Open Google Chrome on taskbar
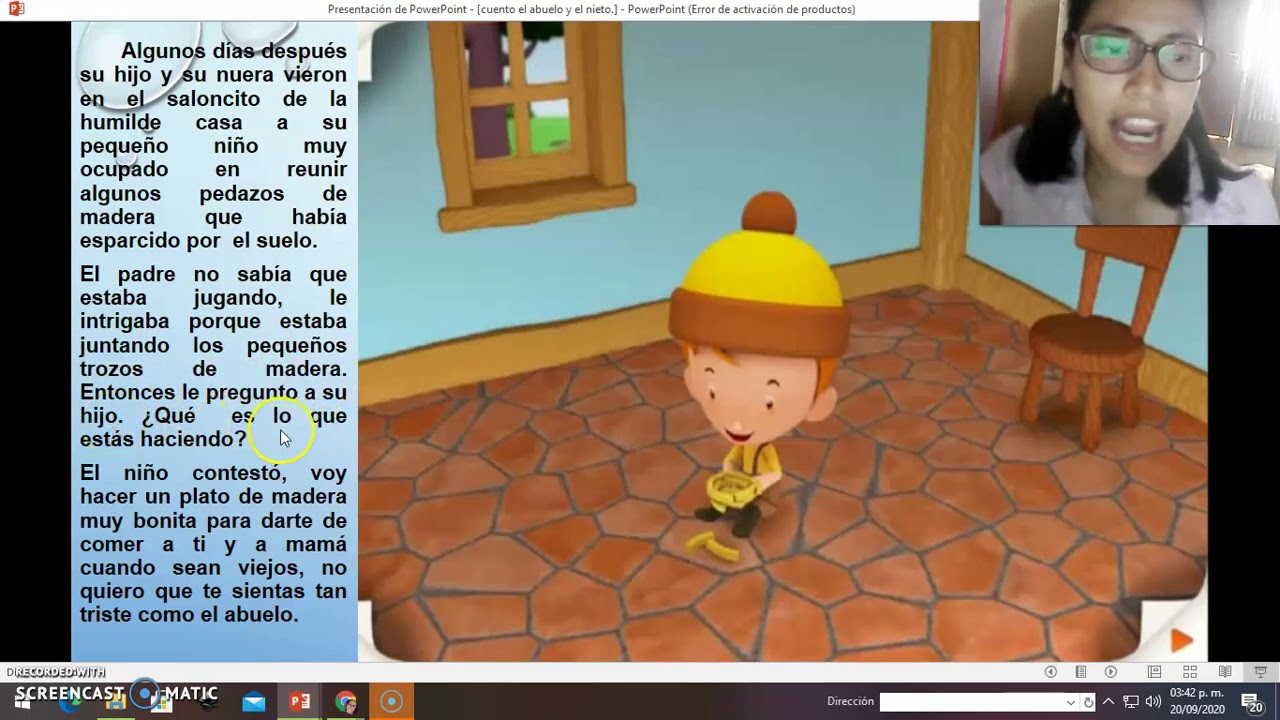Screen dimensions: 1280x720 click(346, 702)
